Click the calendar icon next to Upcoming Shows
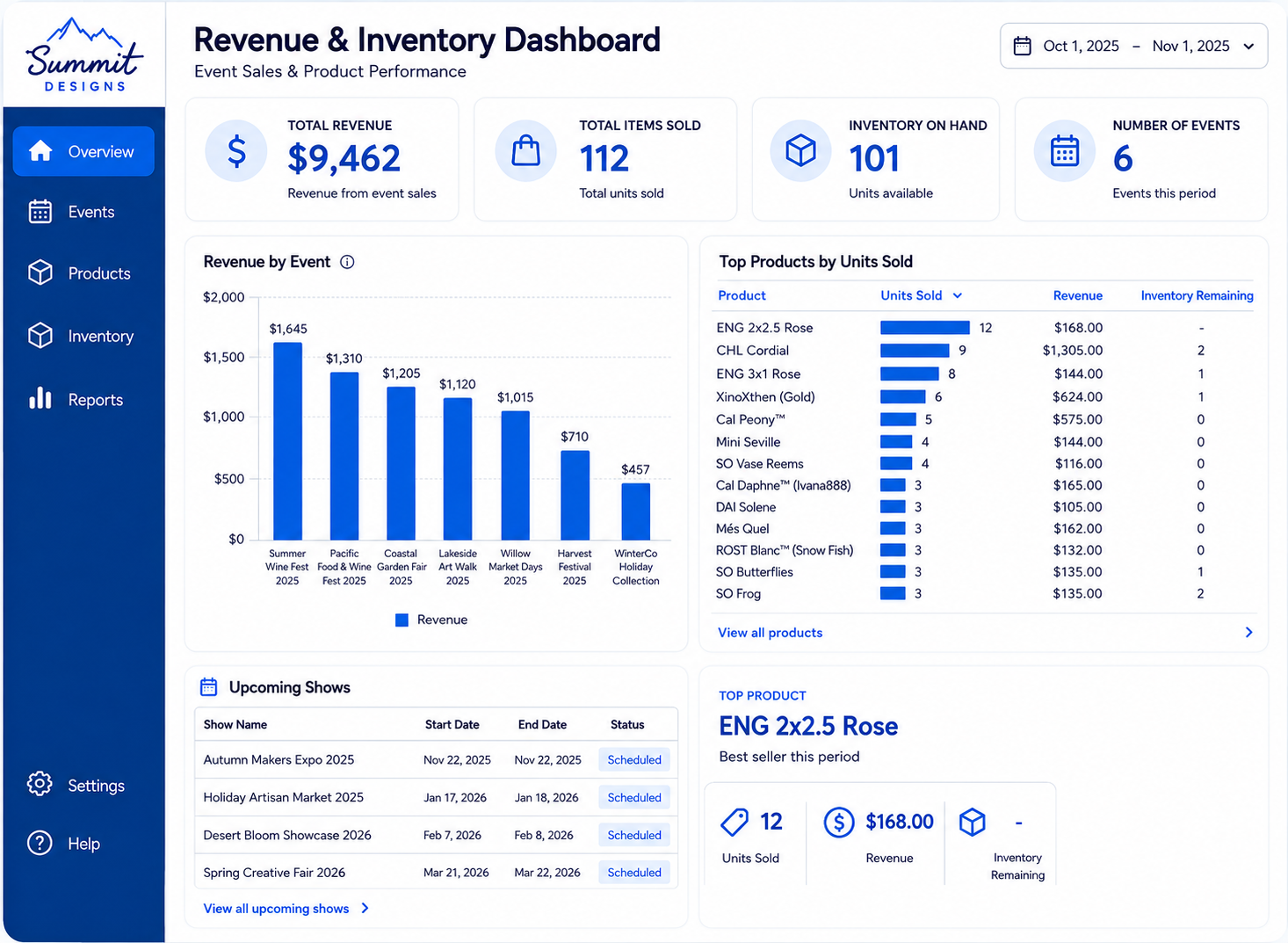 (x=209, y=687)
